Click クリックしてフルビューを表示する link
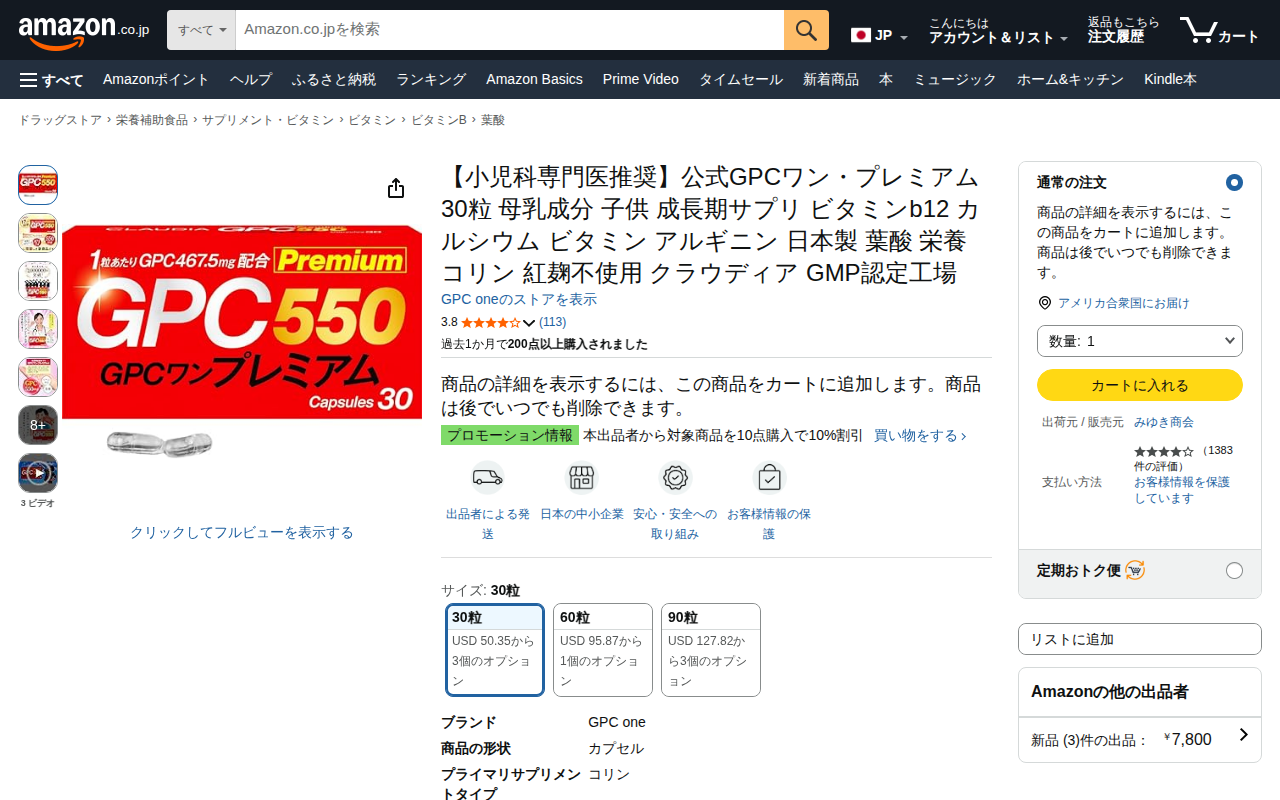This screenshot has height=800, width=1280. [242, 533]
